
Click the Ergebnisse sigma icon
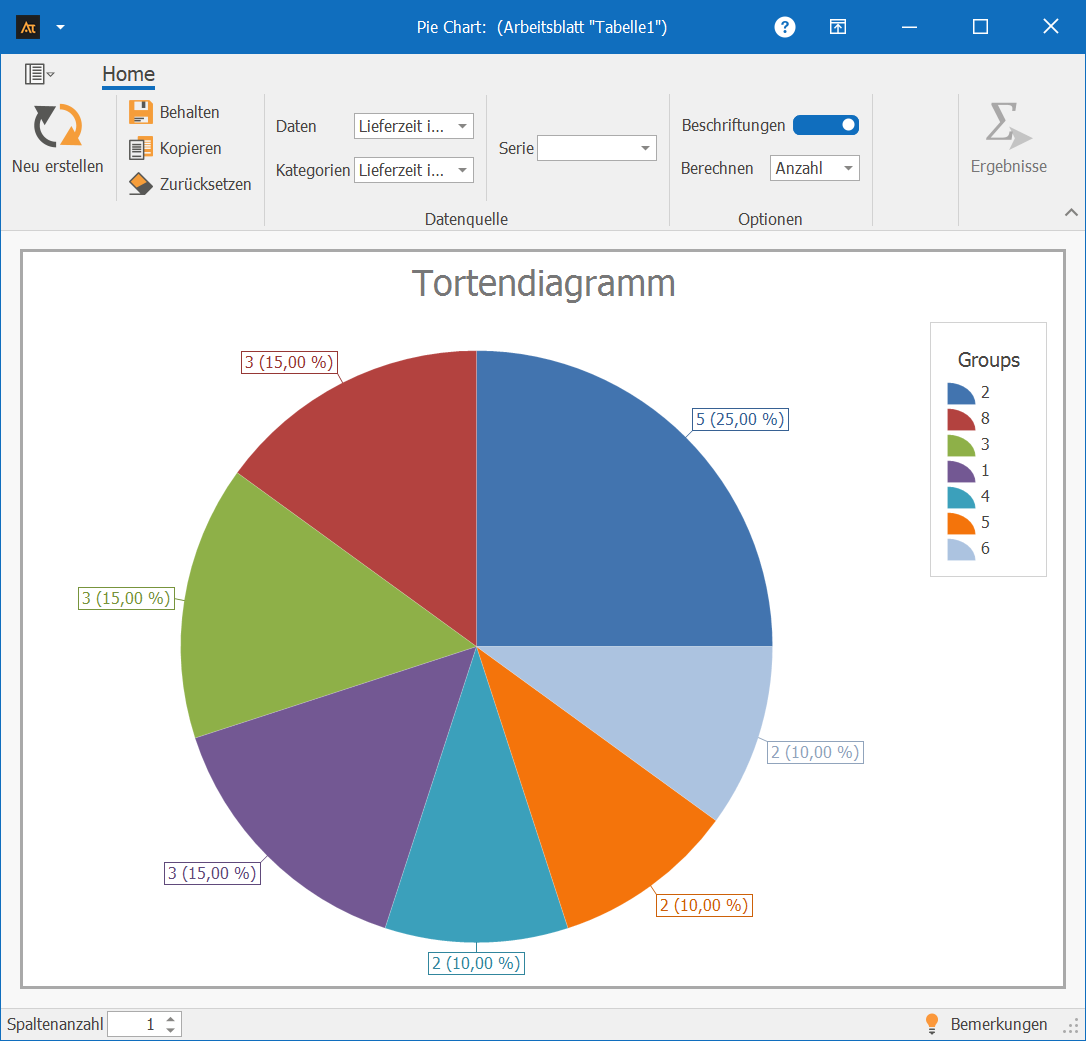point(1008,126)
